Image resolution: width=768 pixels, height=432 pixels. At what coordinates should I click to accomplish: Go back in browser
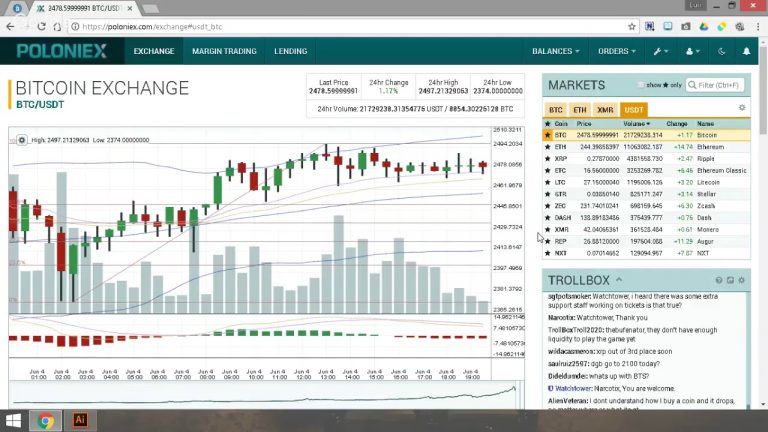point(10,26)
